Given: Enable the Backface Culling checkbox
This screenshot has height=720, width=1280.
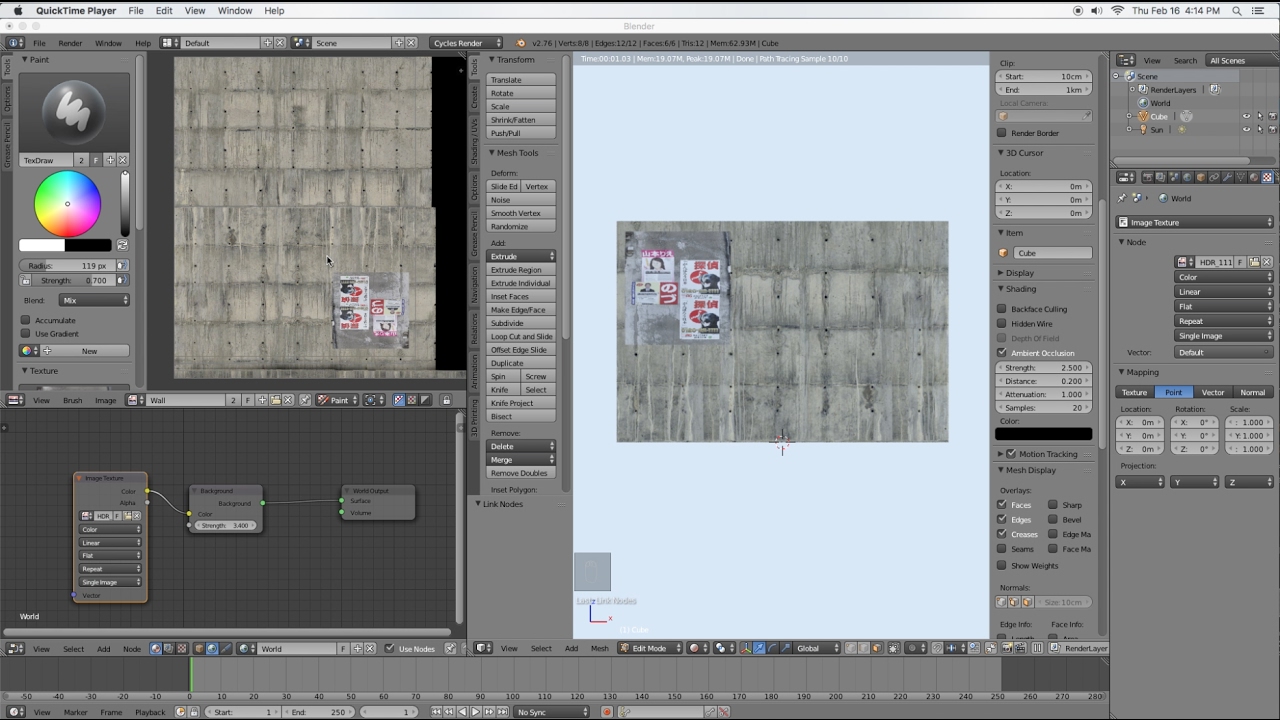Looking at the screenshot, I should tap(1002, 309).
